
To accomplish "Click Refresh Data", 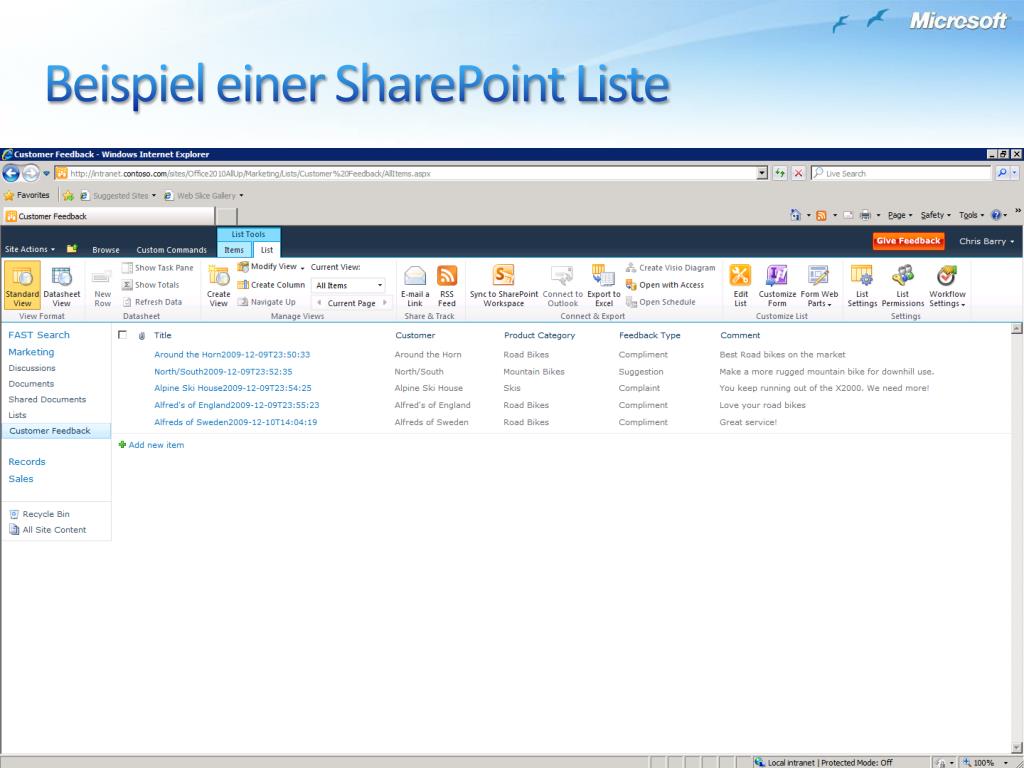I will (x=152, y=302).
